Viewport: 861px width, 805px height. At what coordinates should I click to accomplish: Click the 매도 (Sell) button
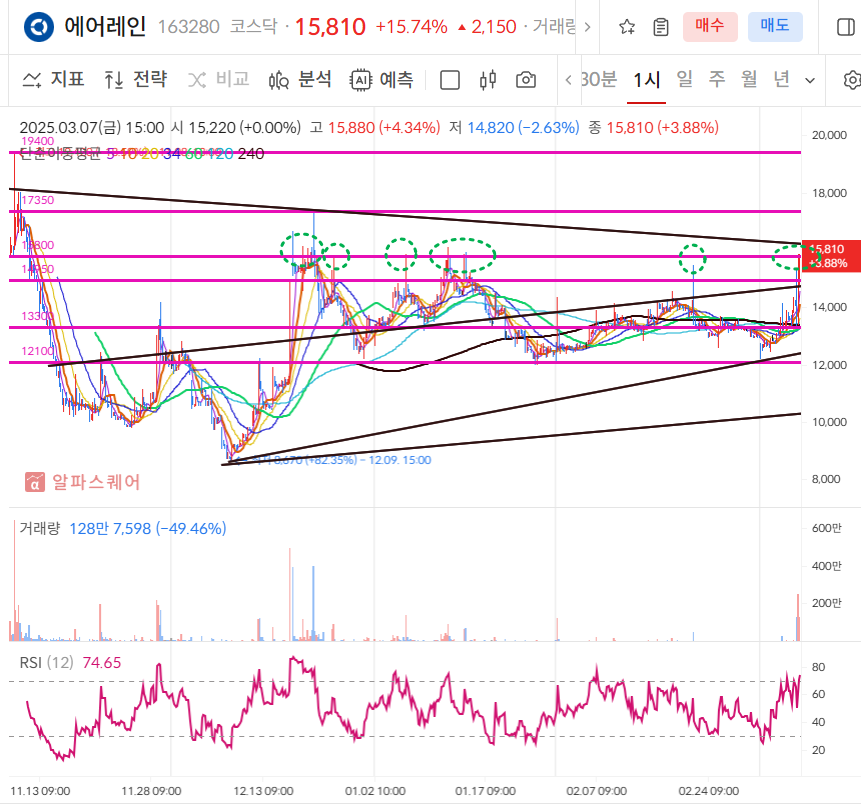[x=775, y=27]
